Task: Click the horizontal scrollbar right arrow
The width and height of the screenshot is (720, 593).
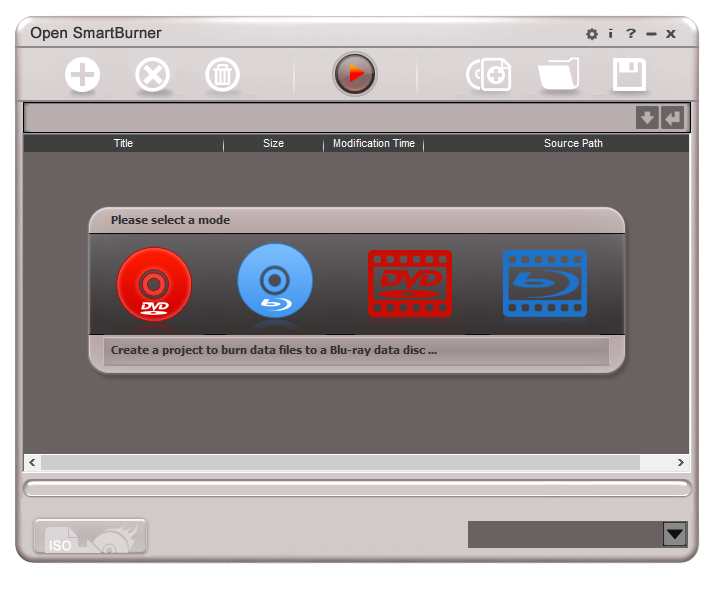Action: pyautogui.click(x=681, y=463)
